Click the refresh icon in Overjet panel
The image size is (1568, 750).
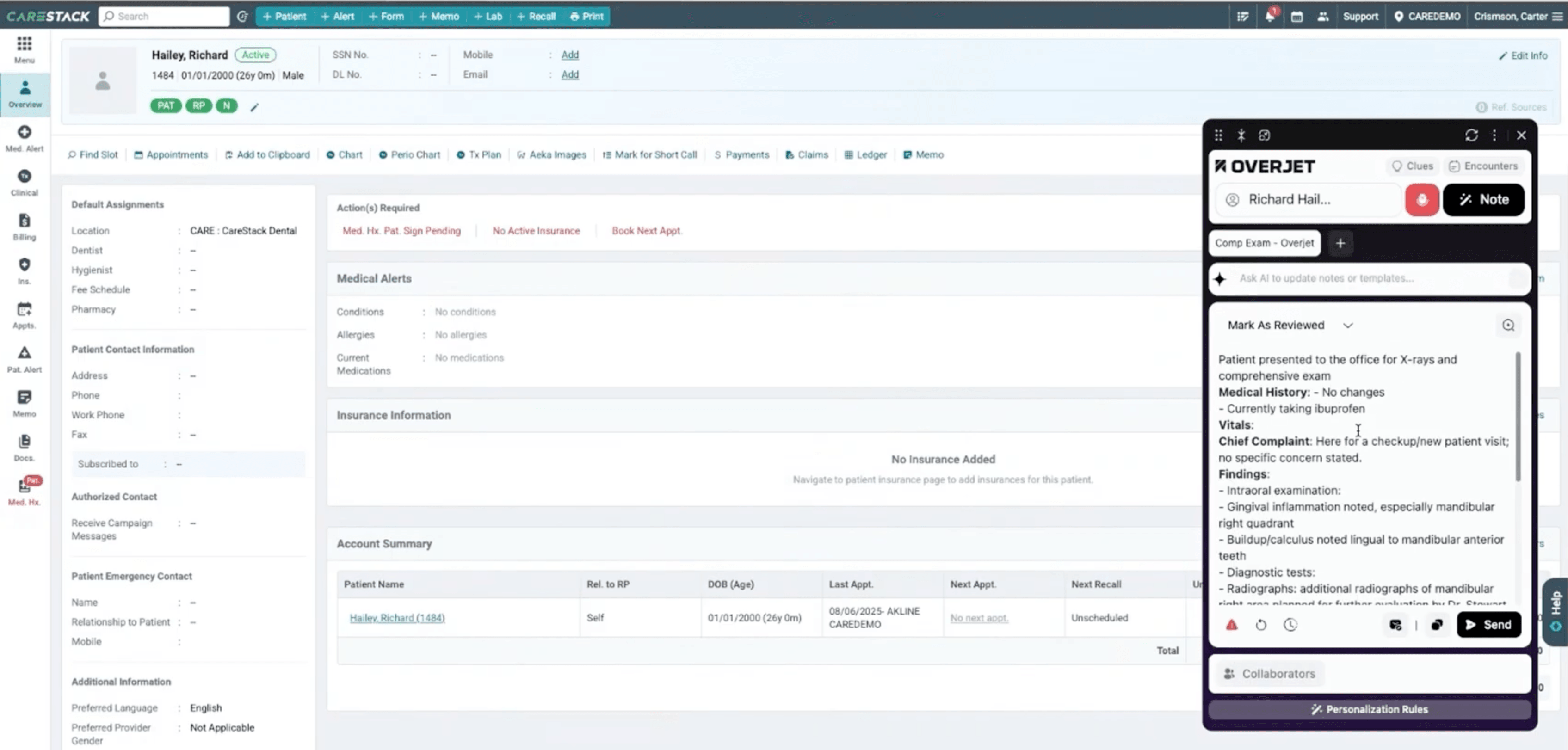pos(1471,135)
